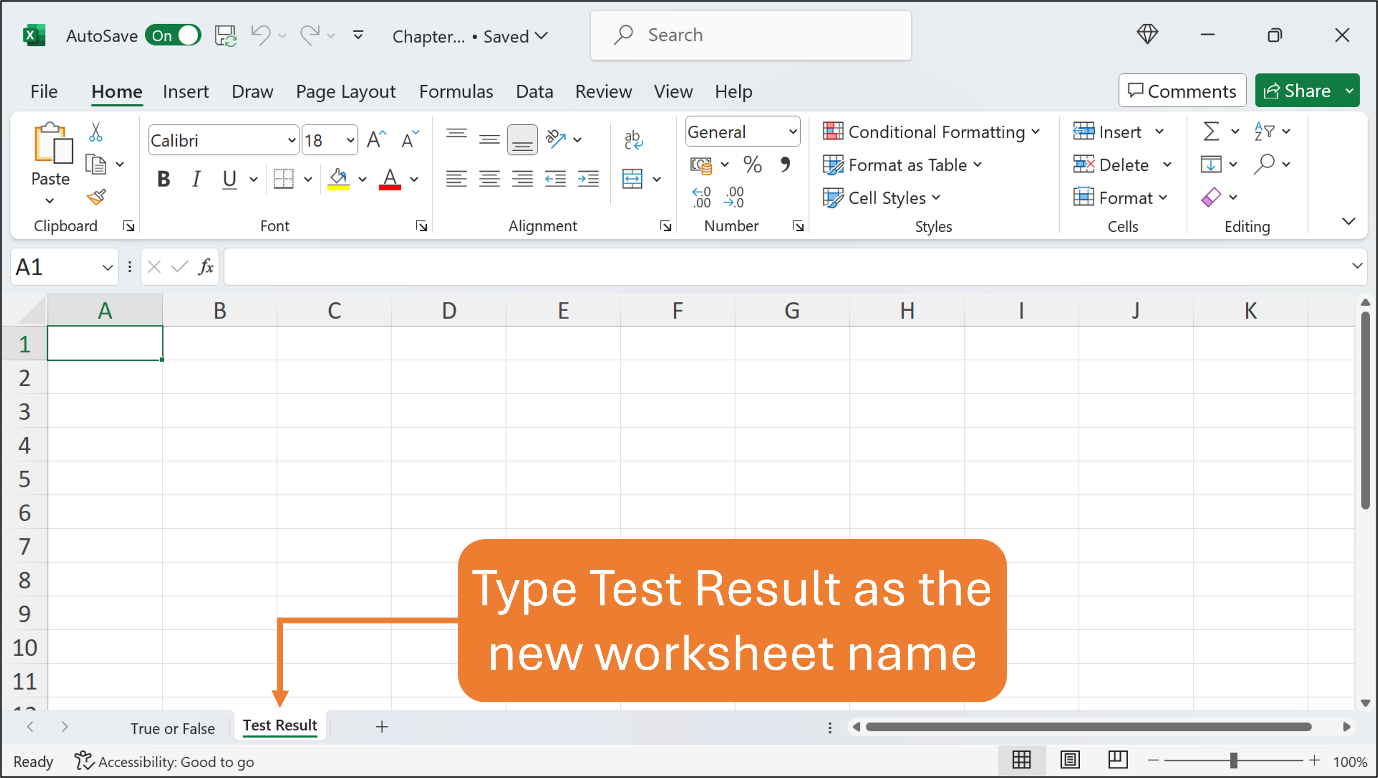This screenshot has height=778, width=1378.
Task: Align text right
Action: tap(522, 179)
